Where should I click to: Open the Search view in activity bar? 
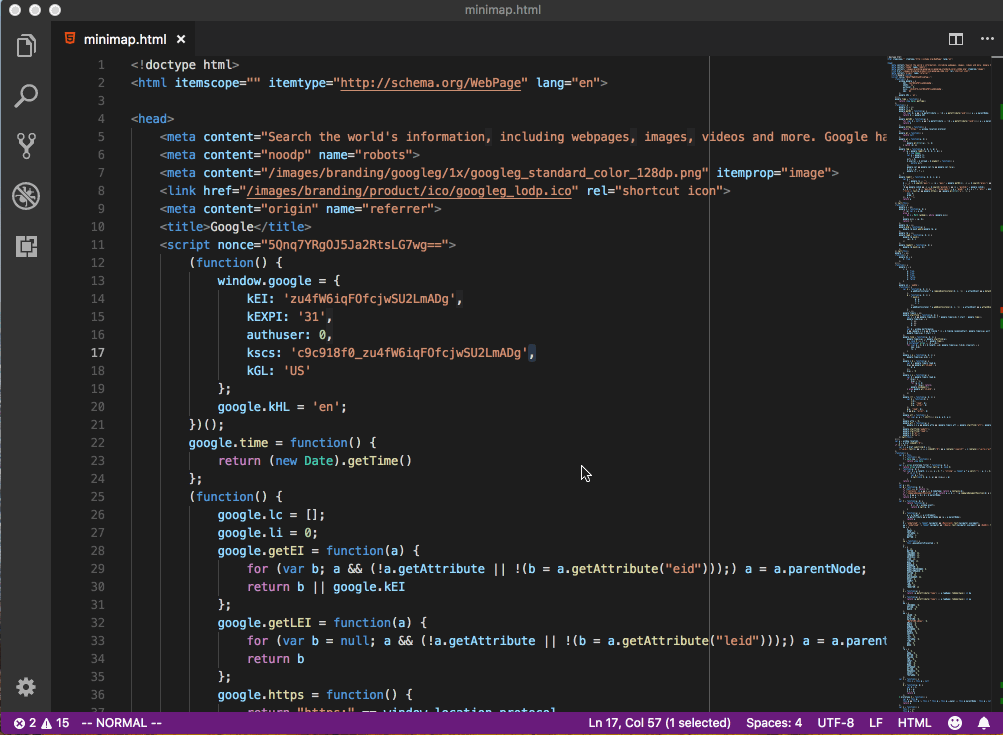[26, 96]
